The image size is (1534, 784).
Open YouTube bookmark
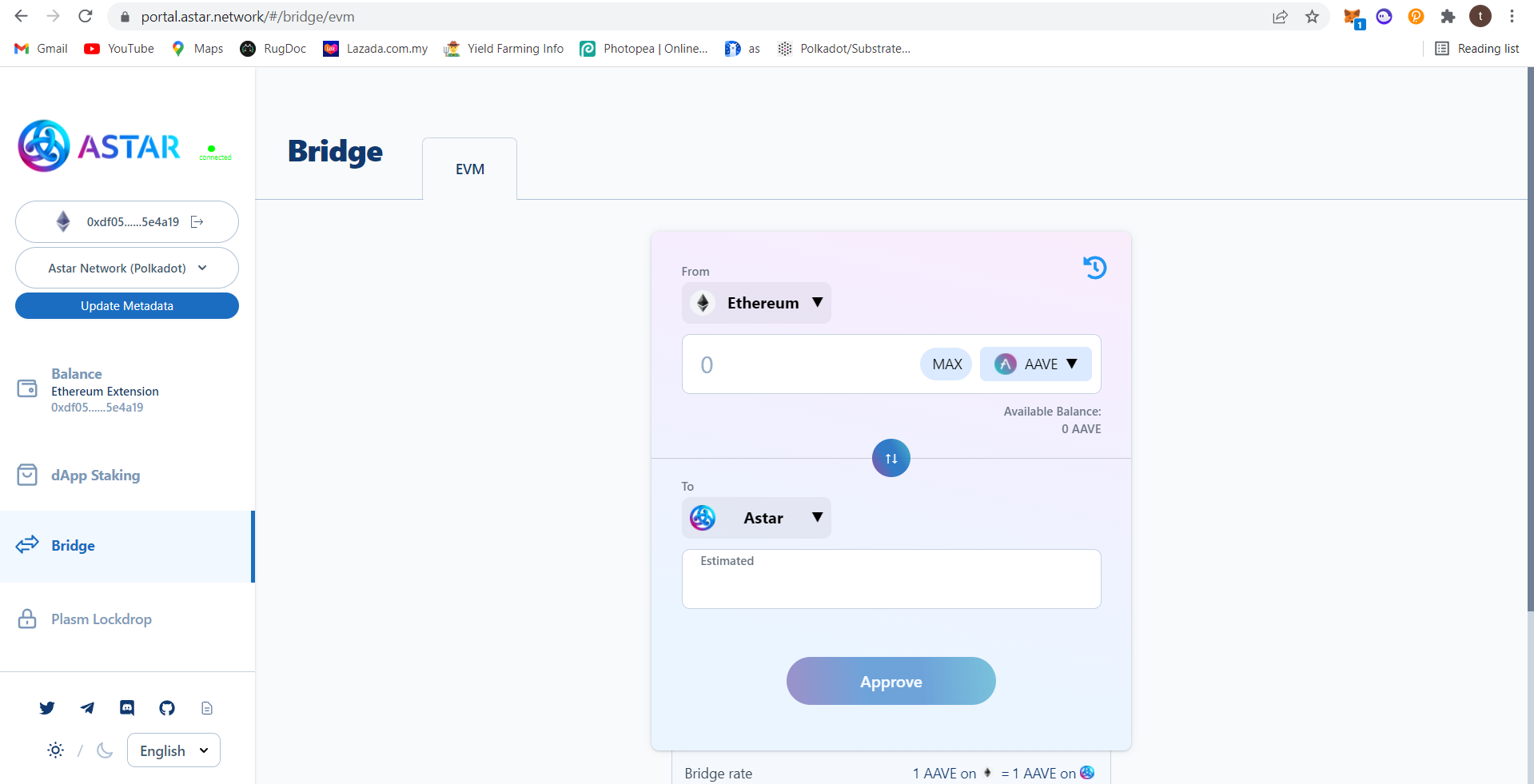coord(119,49)
